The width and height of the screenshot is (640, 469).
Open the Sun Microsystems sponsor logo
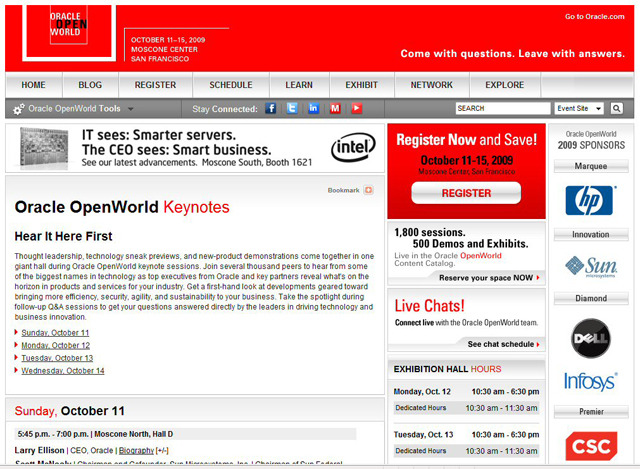point(591,267)
